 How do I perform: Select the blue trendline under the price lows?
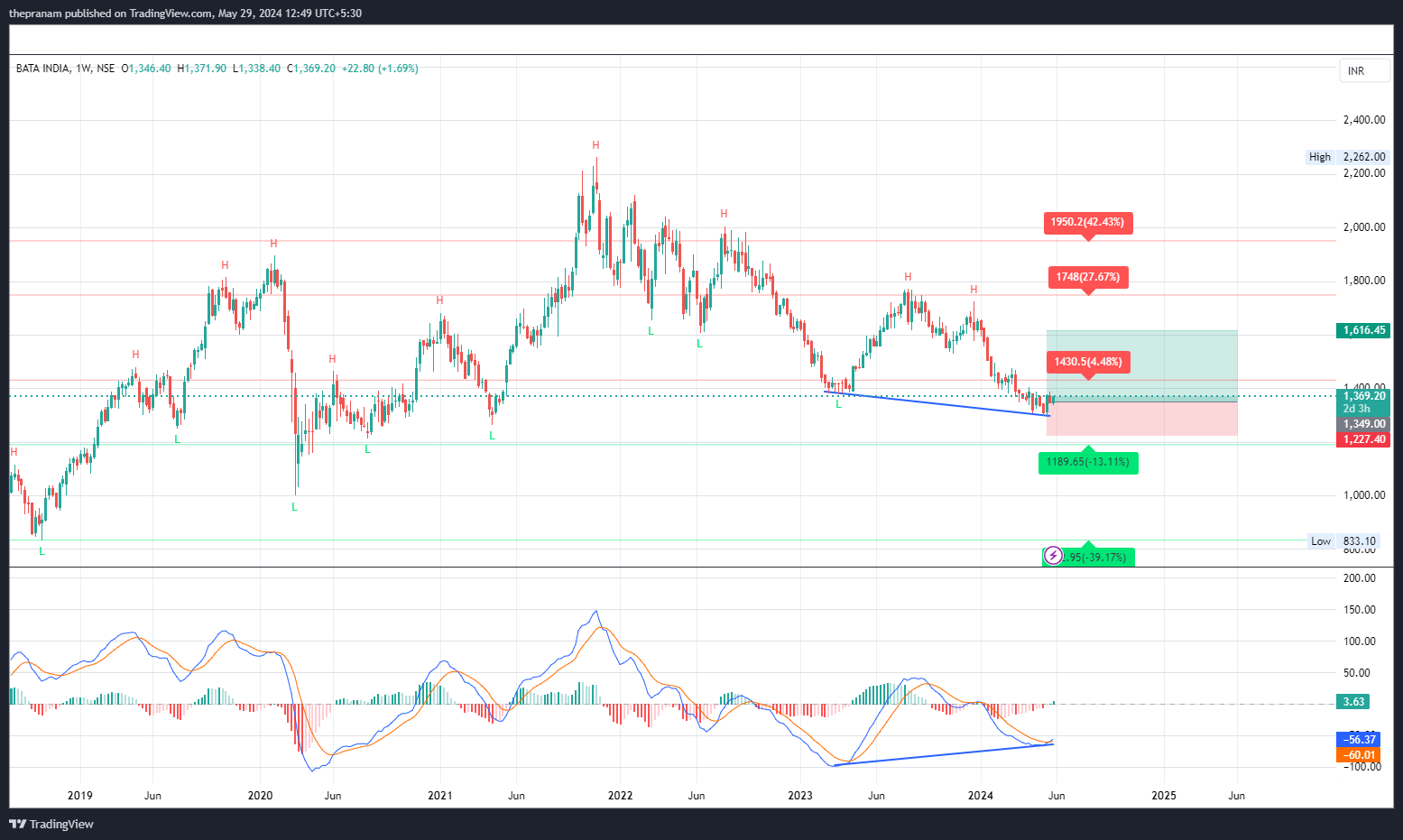(x=937, y=402)
